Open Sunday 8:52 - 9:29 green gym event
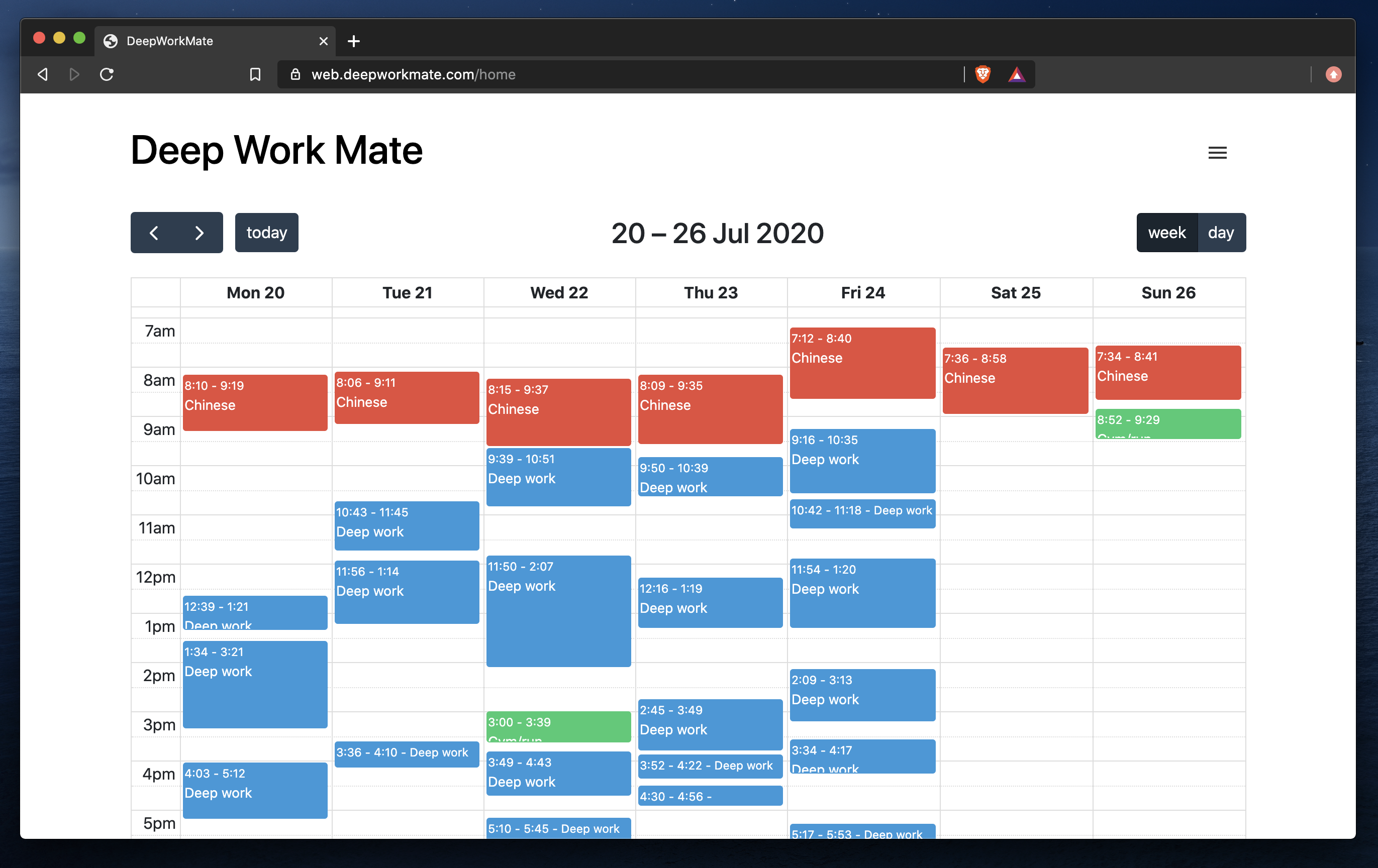 pos(1168,424)
